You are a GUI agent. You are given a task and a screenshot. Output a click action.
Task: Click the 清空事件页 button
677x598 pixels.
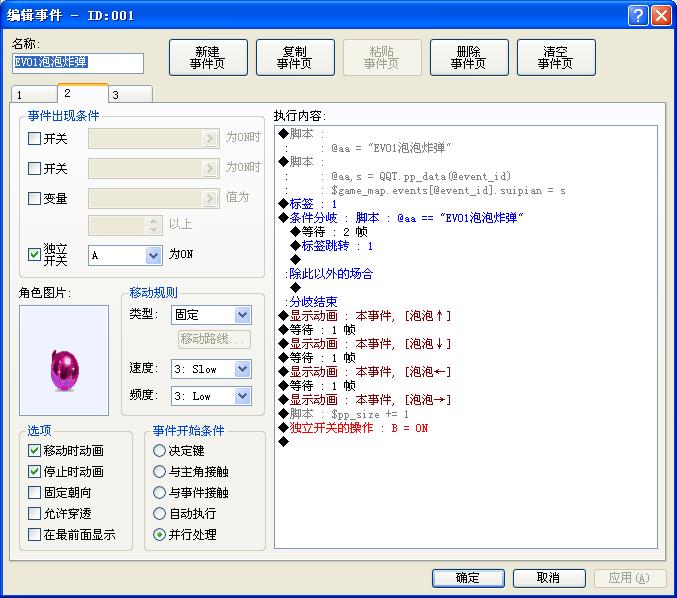556,57
